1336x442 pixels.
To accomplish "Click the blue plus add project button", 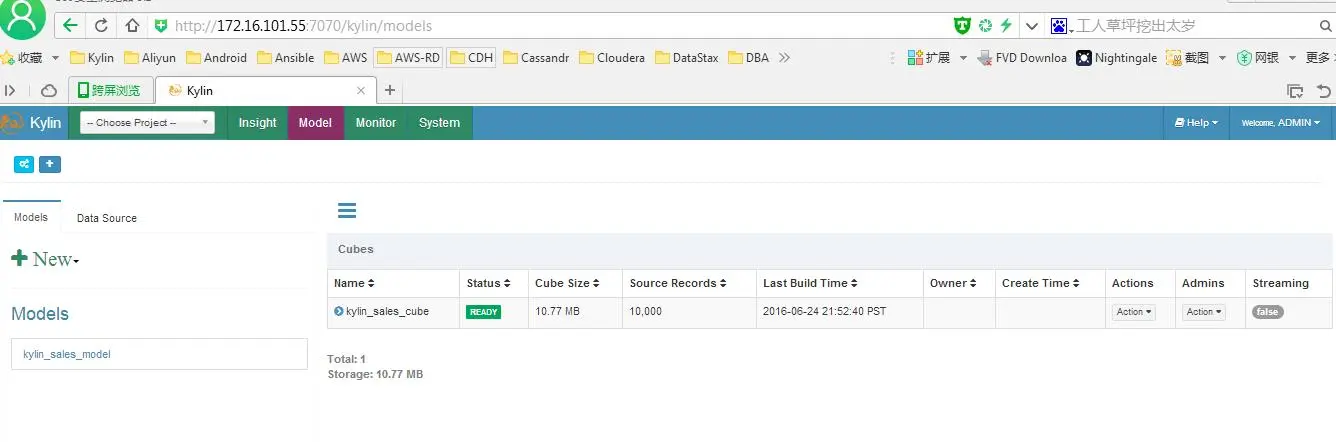I will (x=50, y=164).
